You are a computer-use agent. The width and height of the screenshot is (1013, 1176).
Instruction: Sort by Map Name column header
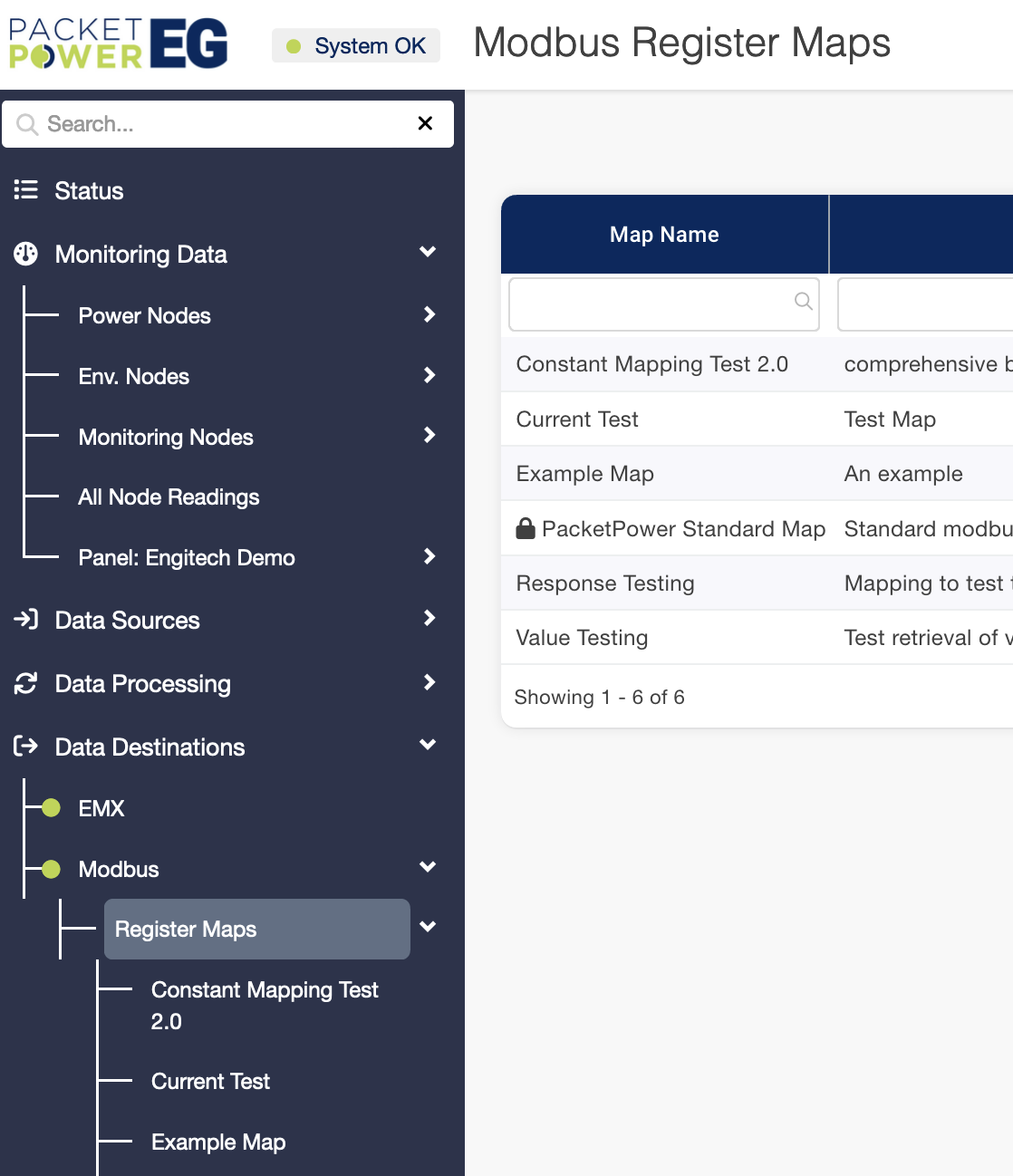[664, 235]
